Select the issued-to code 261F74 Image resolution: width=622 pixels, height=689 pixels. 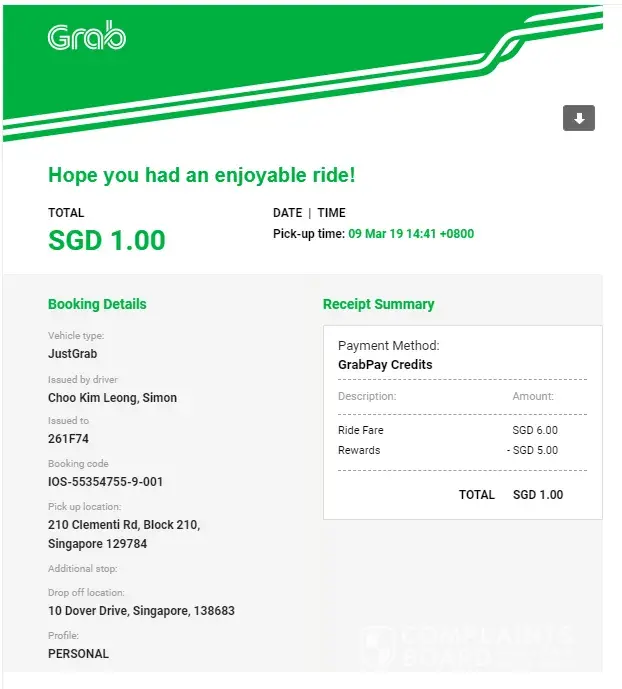click(x=69, y=439)
